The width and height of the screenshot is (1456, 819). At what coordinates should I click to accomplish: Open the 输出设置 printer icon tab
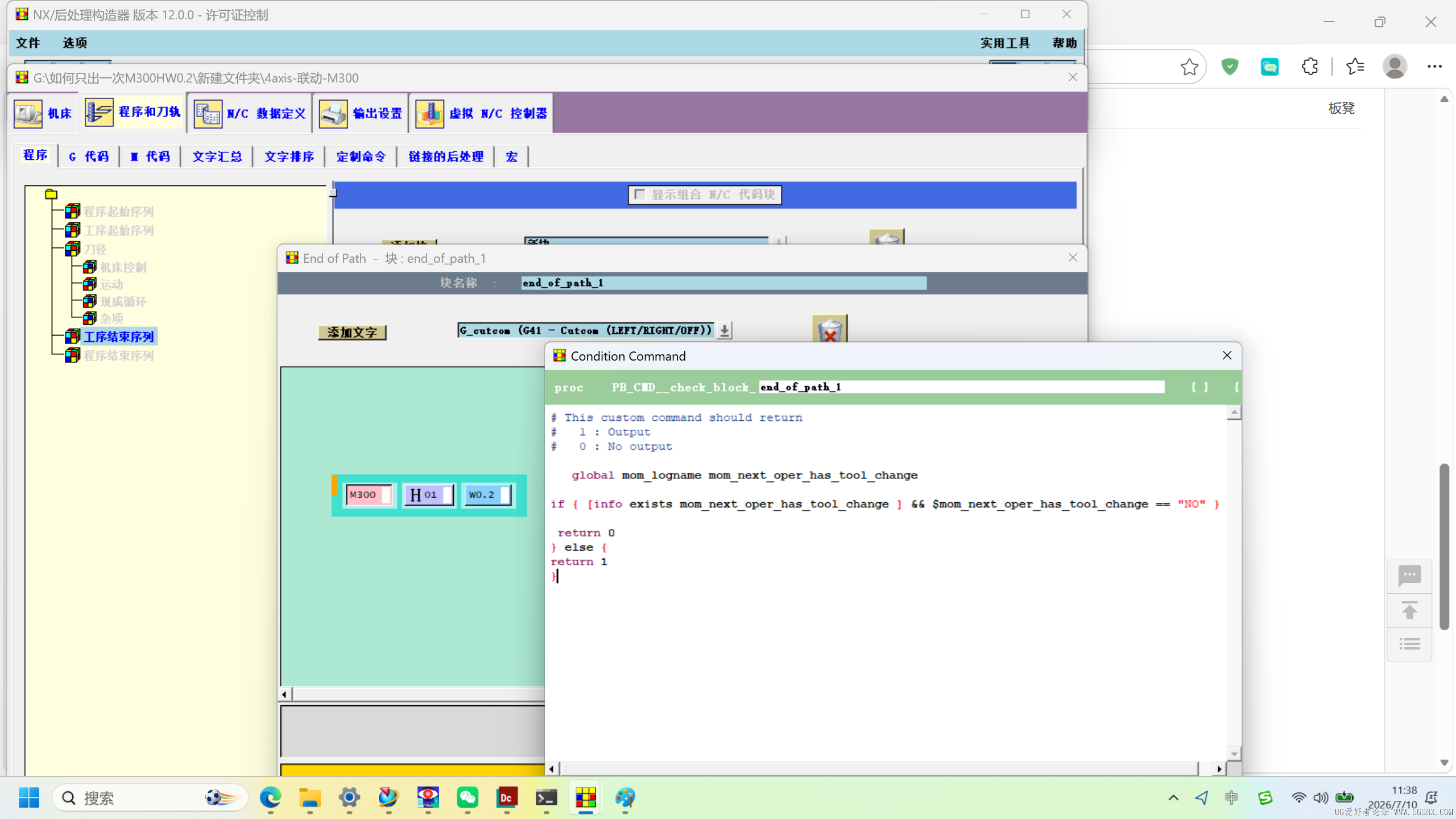(x=333, y=113)
